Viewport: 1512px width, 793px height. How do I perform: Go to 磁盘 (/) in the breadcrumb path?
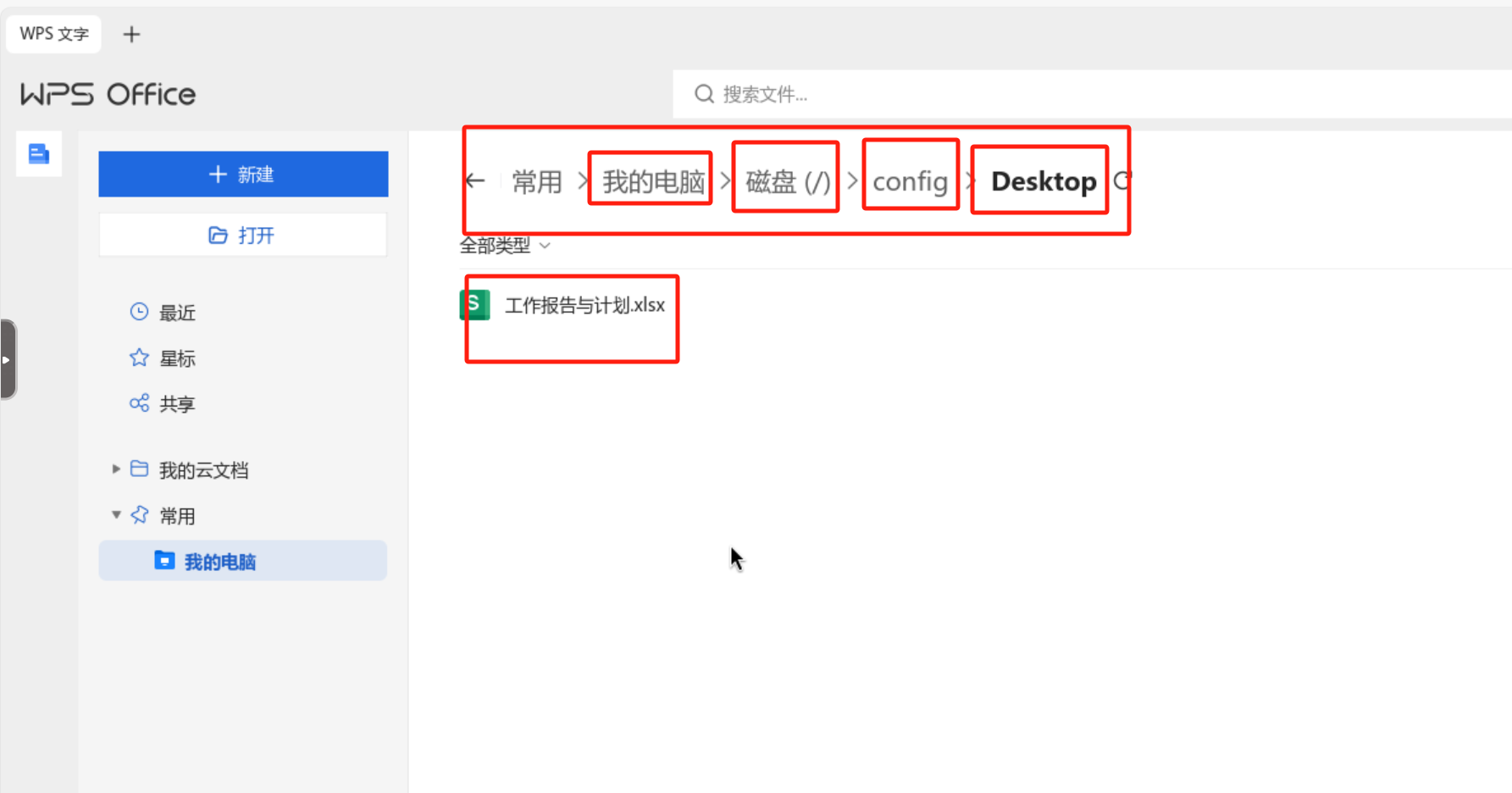coord(789,181)
